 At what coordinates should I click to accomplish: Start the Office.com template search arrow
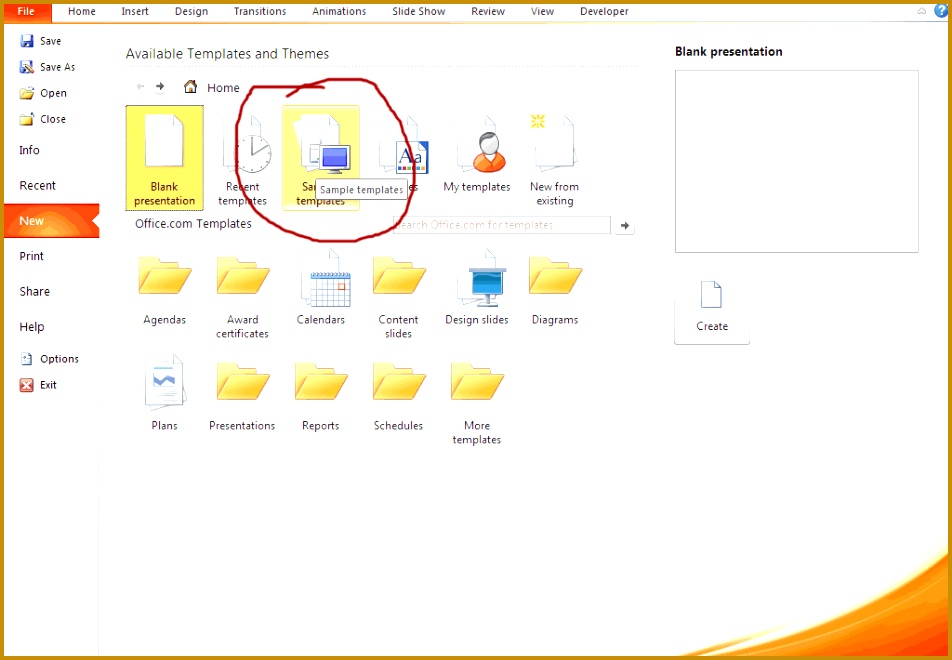(x=625, y=225)
